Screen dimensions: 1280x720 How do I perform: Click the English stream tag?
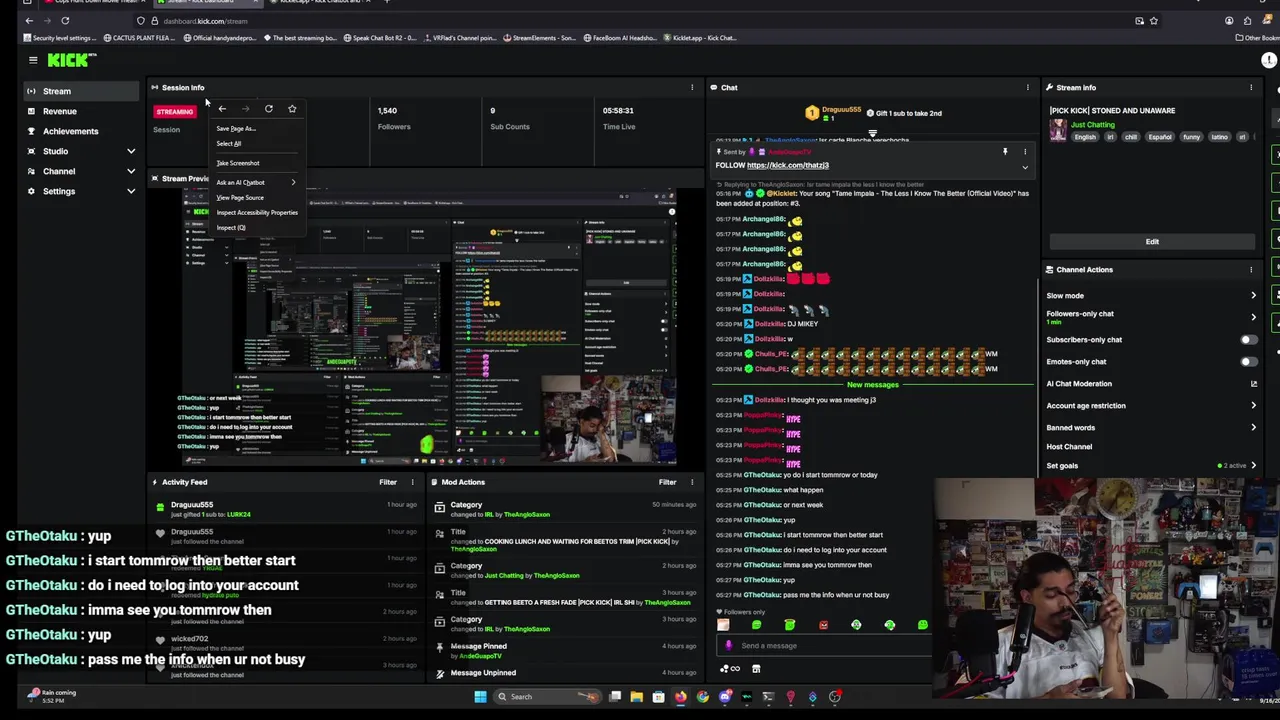(x=1085, y=137)
